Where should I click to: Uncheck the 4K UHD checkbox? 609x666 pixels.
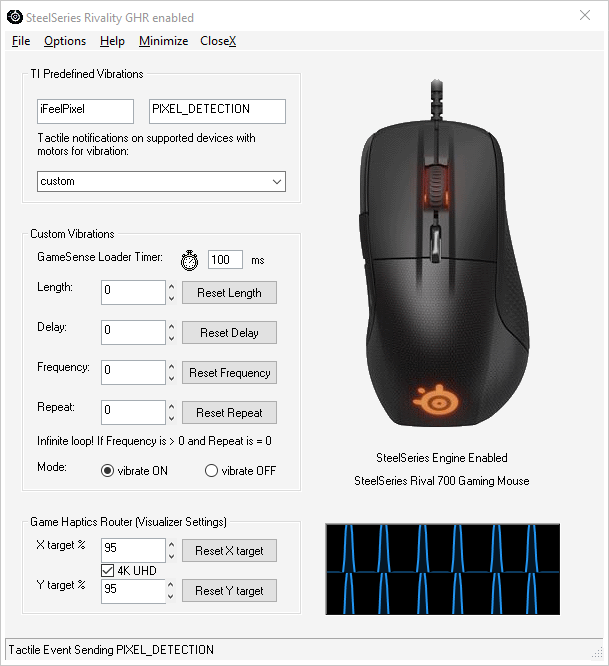point(107,570)
